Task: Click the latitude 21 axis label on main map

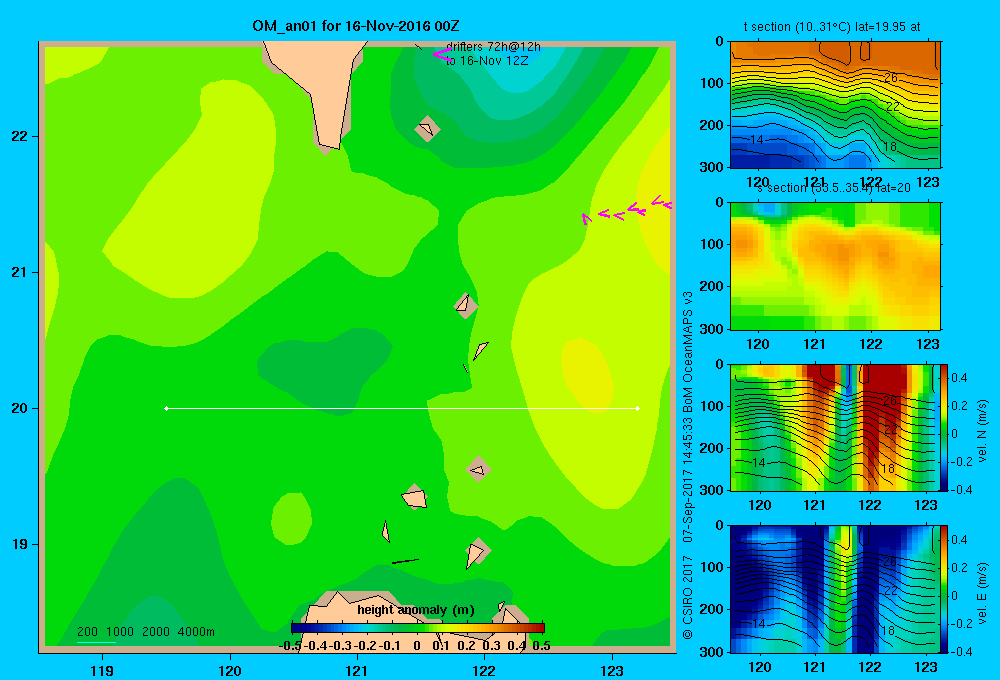Action: (x=20, y=272)
